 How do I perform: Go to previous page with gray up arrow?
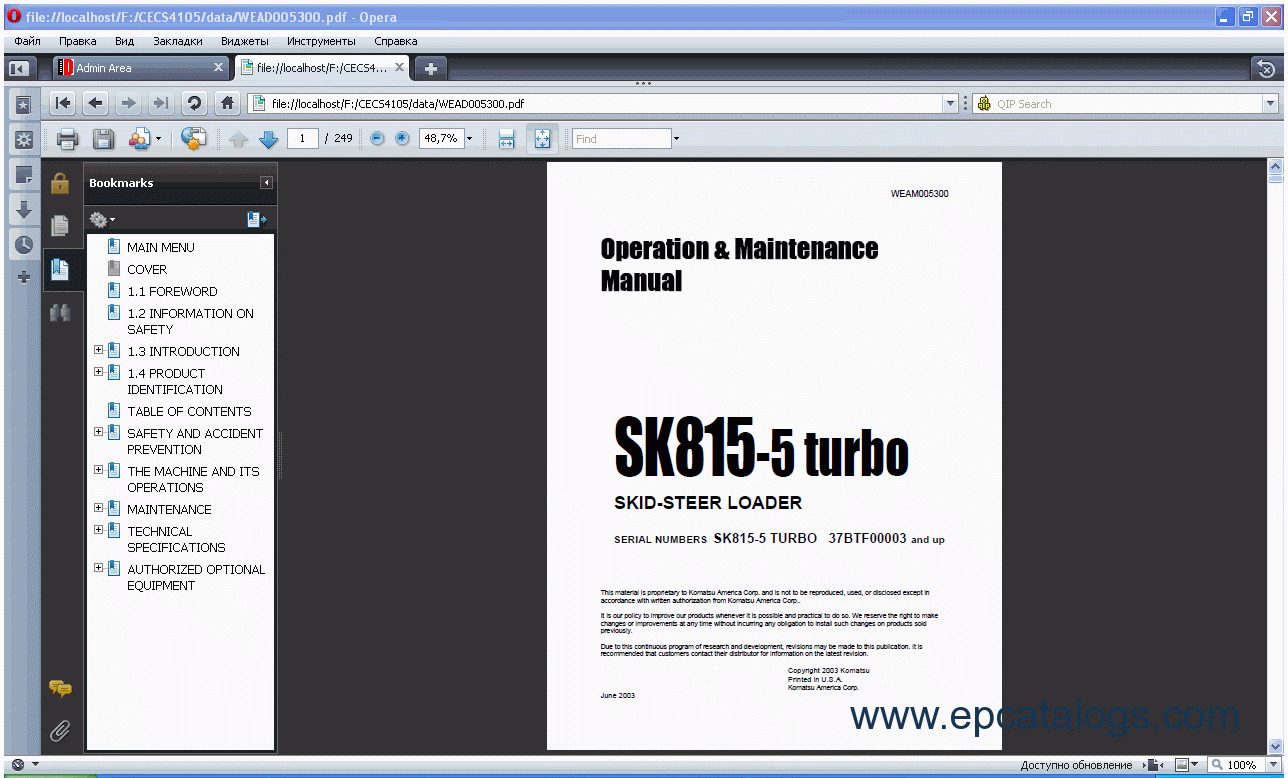click(x=238, y=139)
